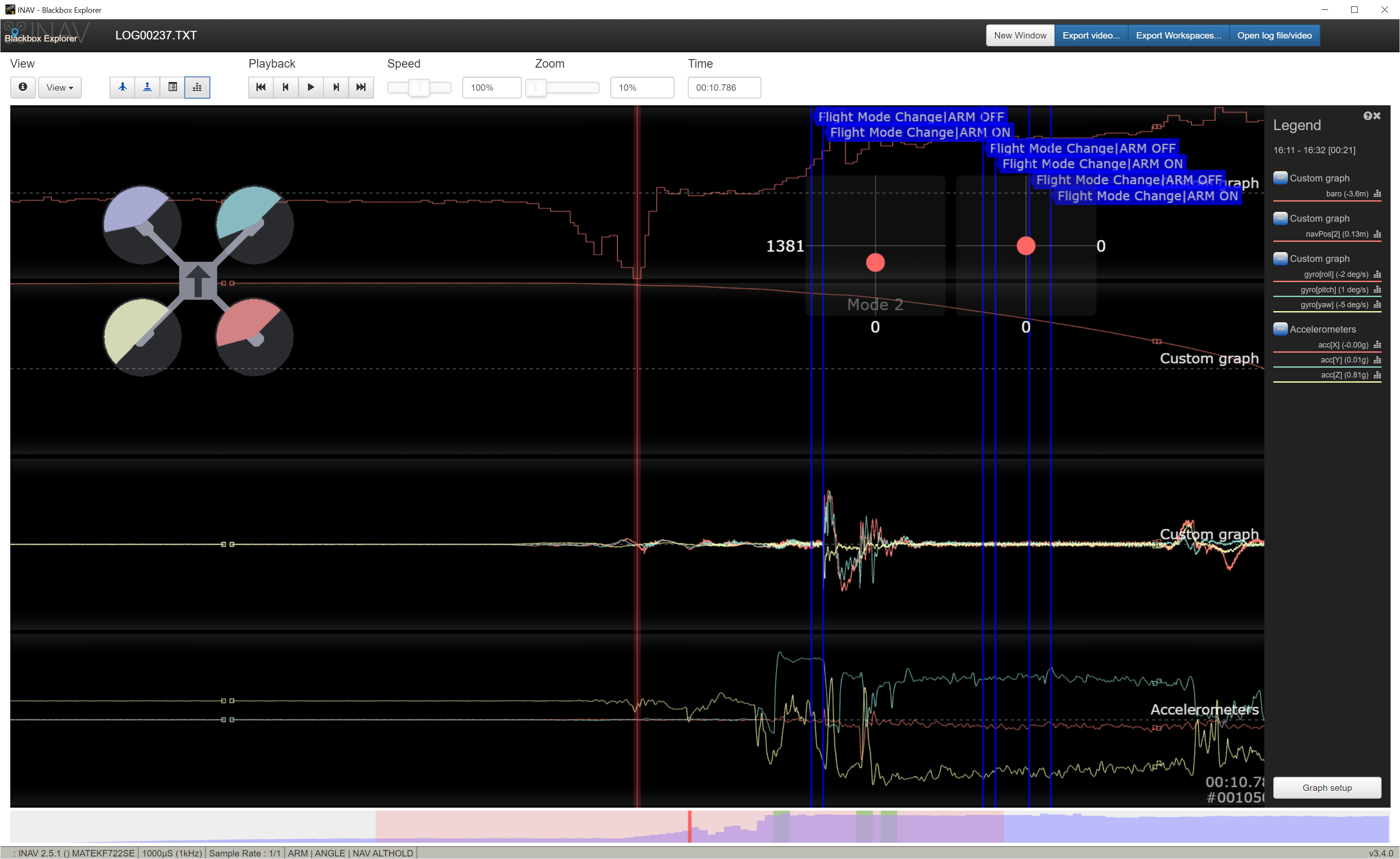Click Export video button
The width and height of the screenshot is (1400, 859).
click(1091, 35)
